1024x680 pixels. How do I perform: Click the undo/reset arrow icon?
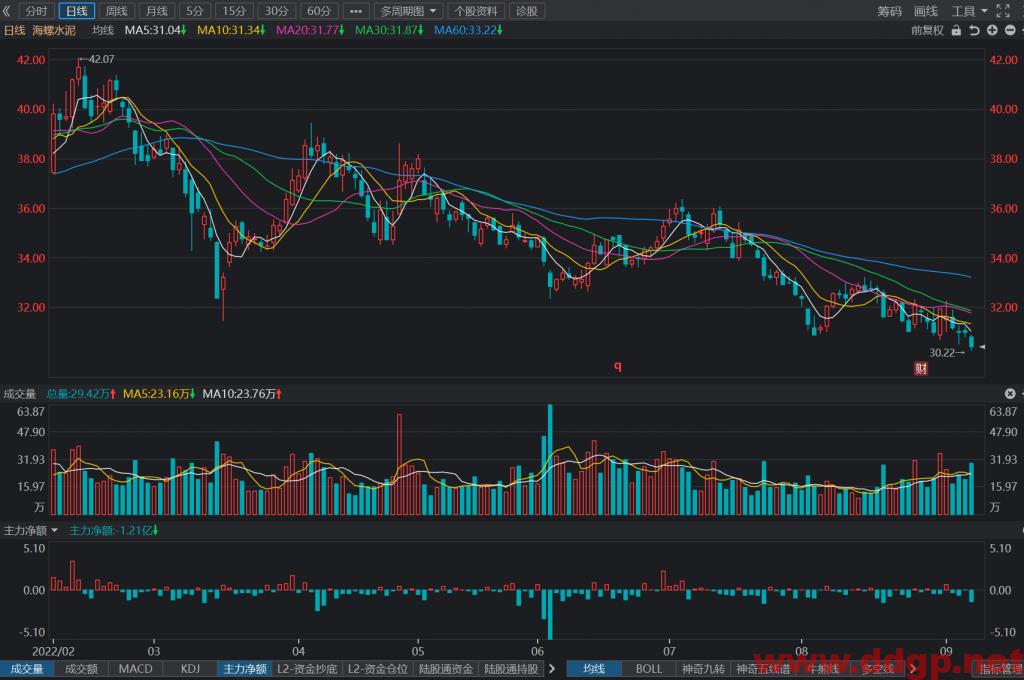coord(974,30)
